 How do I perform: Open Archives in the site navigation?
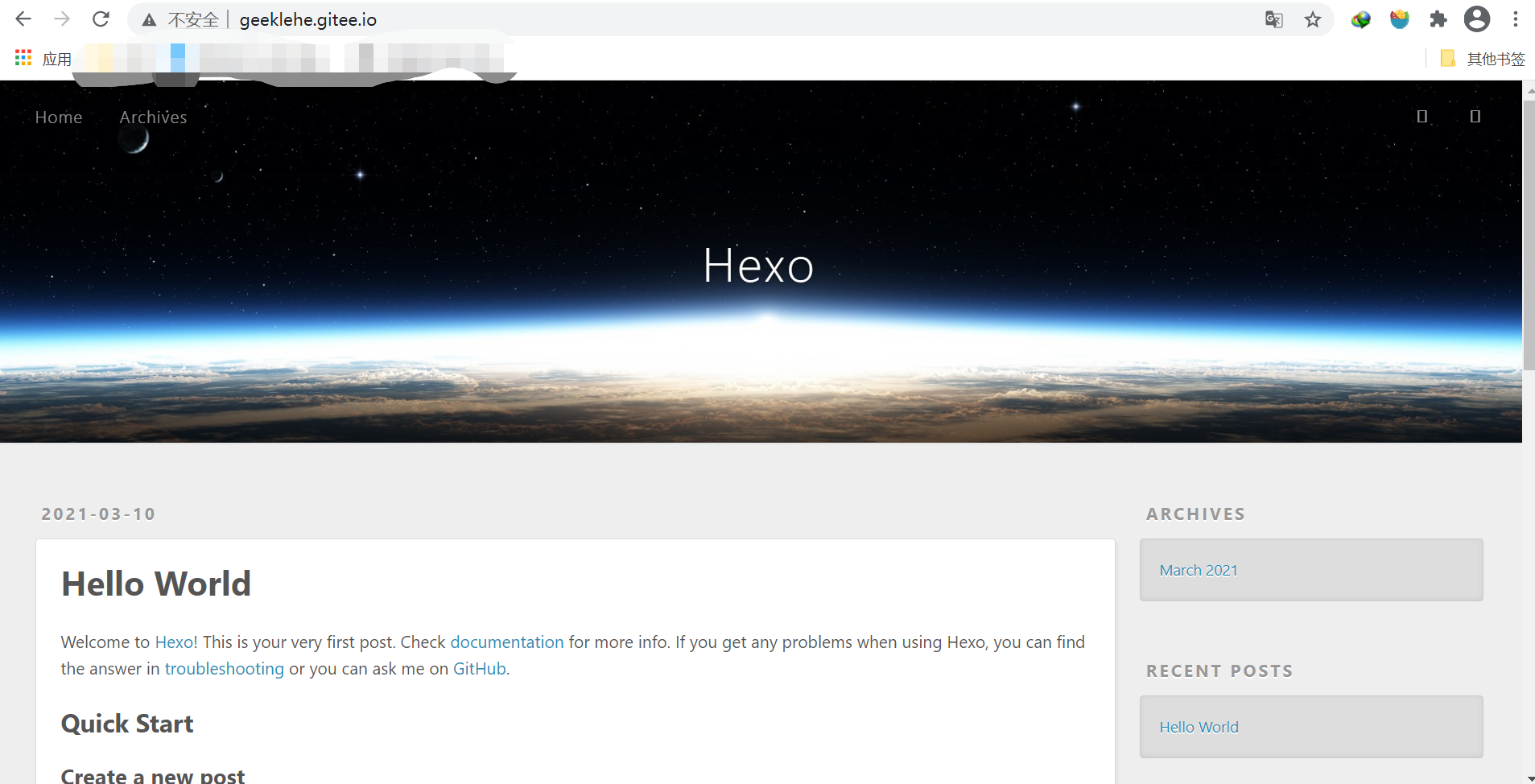point(153,118)
